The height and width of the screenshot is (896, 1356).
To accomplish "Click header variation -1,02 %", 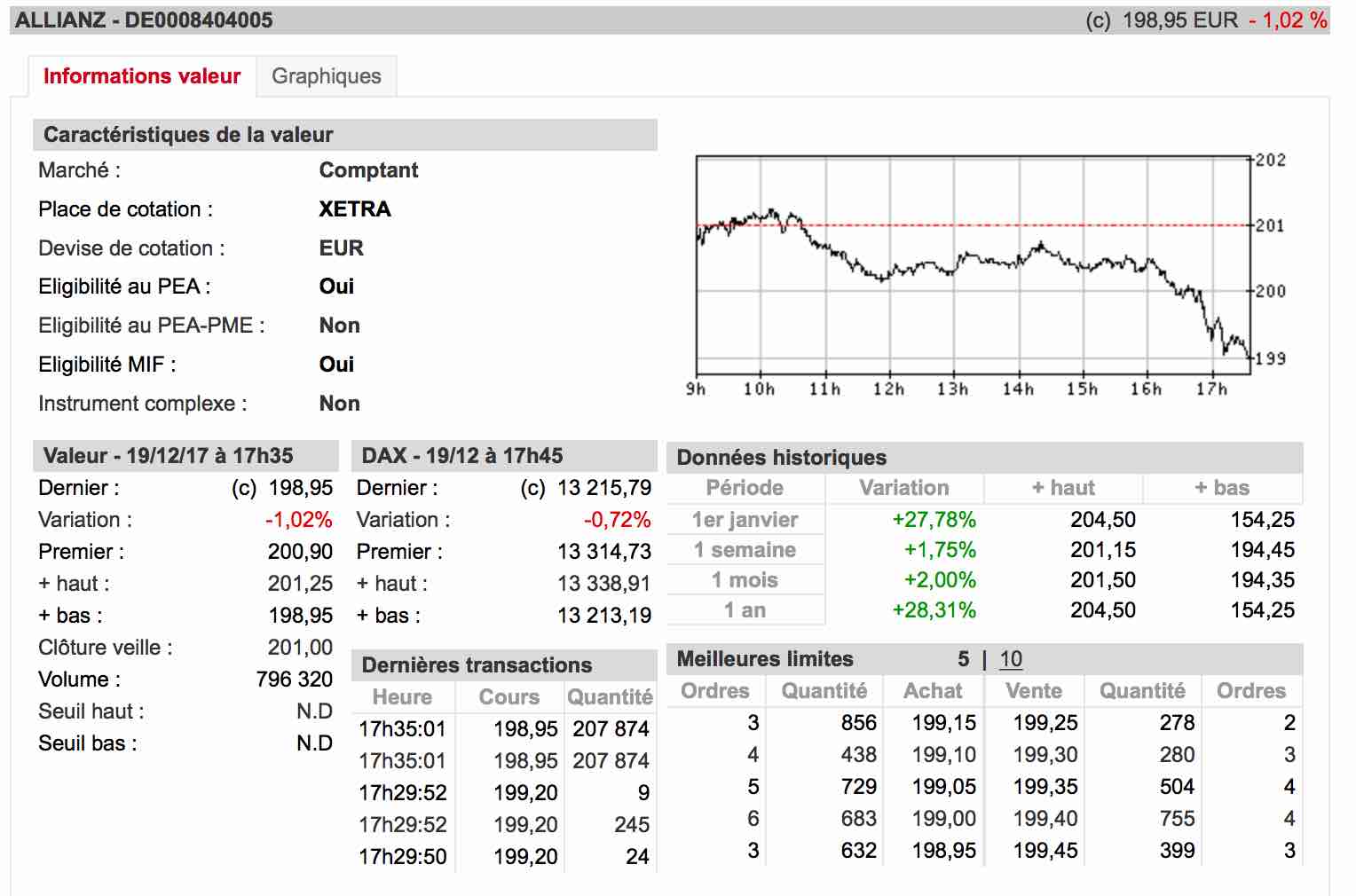I will pos(1288,20).
